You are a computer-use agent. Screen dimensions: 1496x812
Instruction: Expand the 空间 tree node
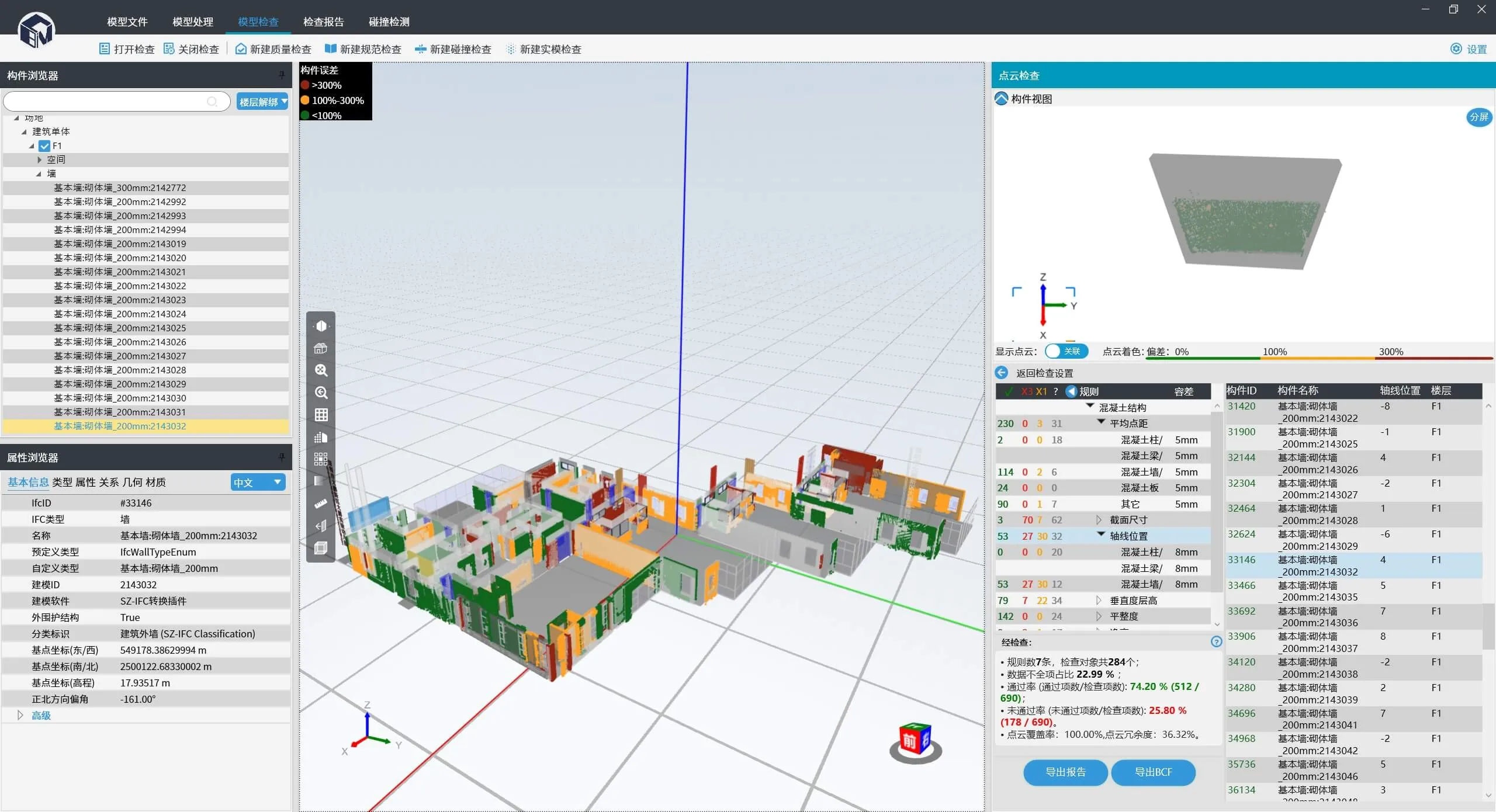point(39,159)
